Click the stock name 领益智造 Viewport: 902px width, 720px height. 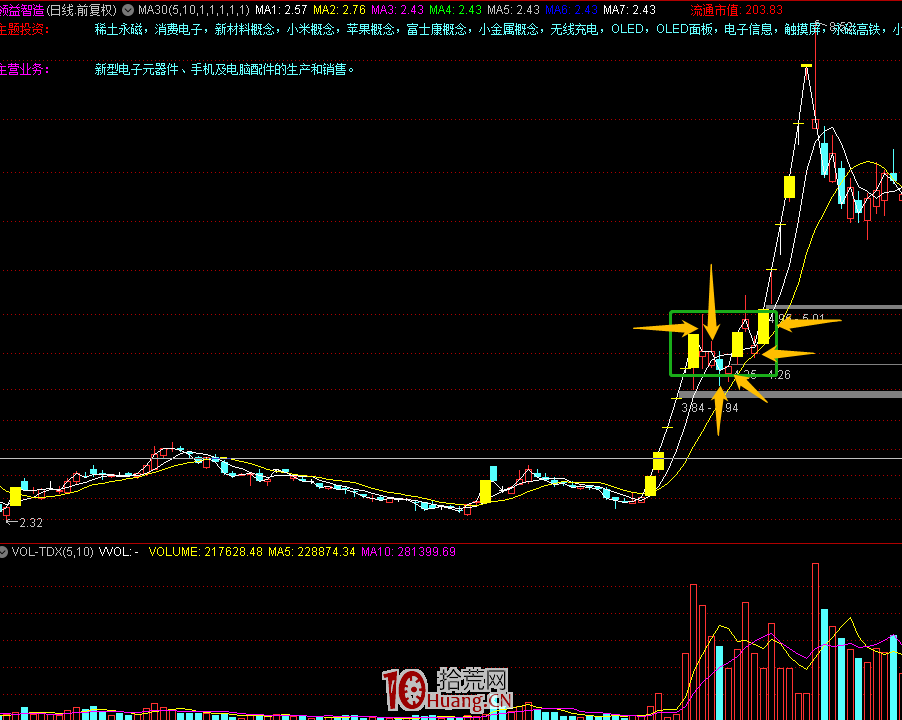point(22,10)
